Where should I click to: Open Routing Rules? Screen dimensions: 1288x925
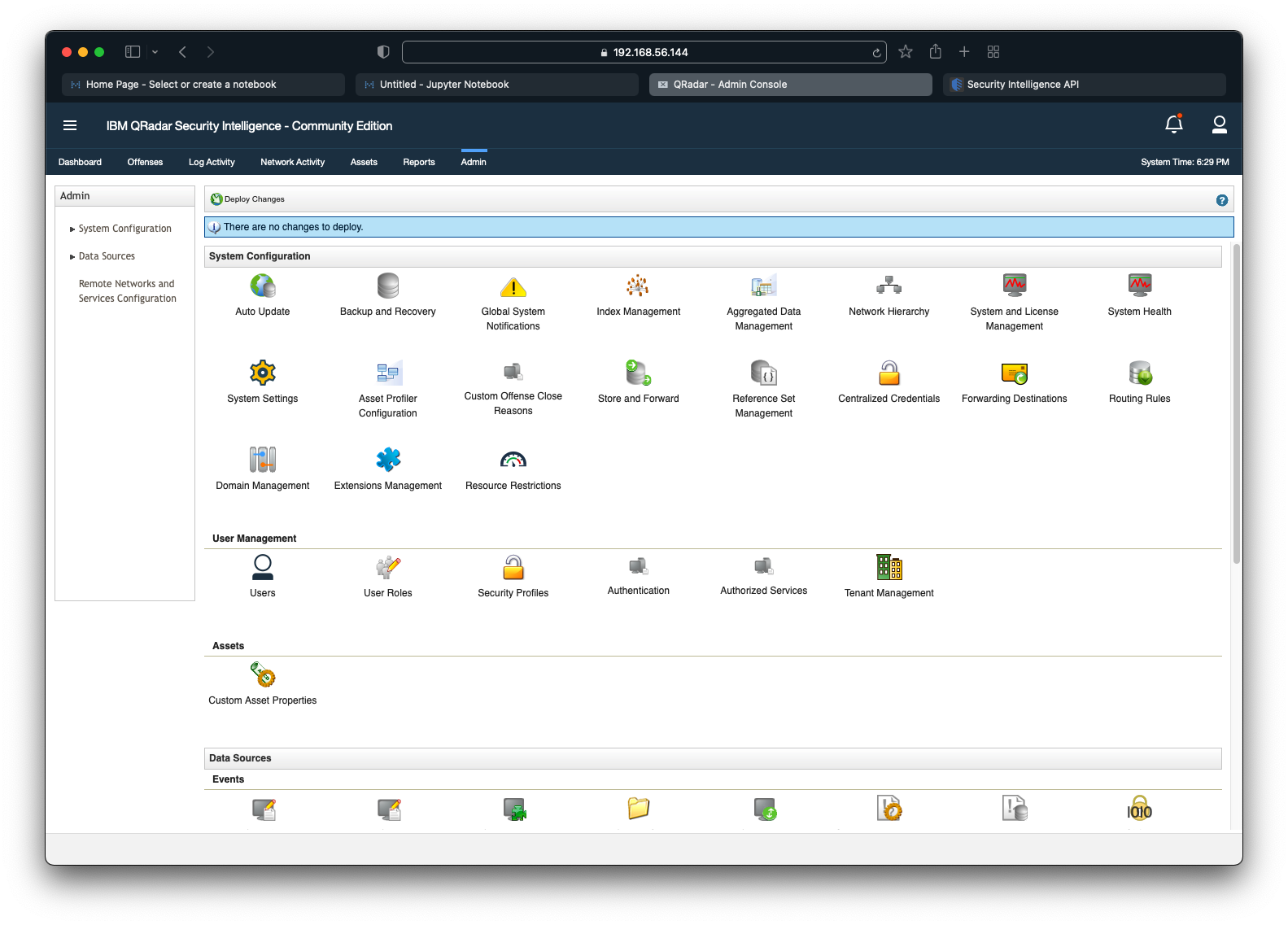[1140, 373]
